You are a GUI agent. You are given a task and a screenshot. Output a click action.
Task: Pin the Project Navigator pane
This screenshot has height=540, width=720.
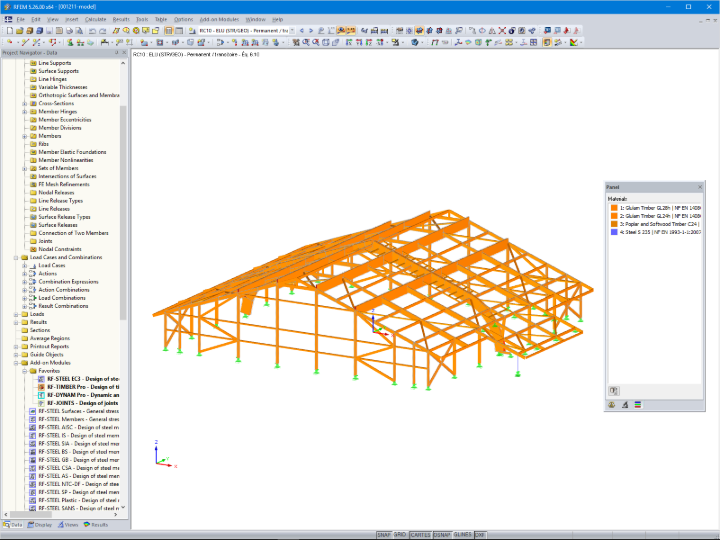click(116, 53)
